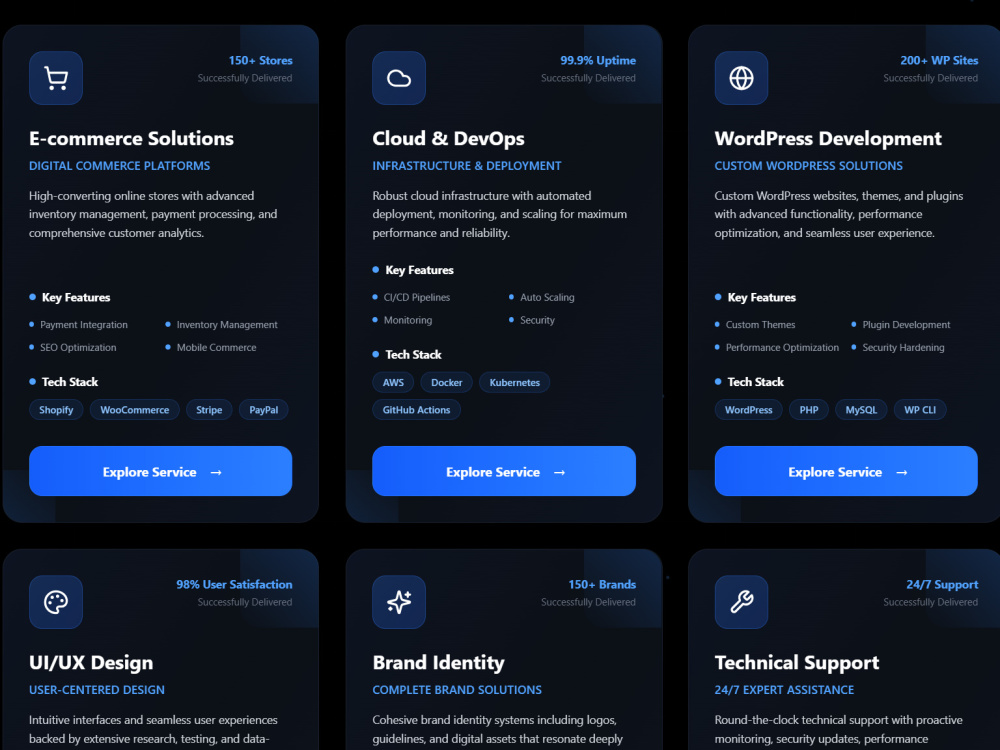Click the Inventory Management feature
1000x750 pixels.
point(227,325)
